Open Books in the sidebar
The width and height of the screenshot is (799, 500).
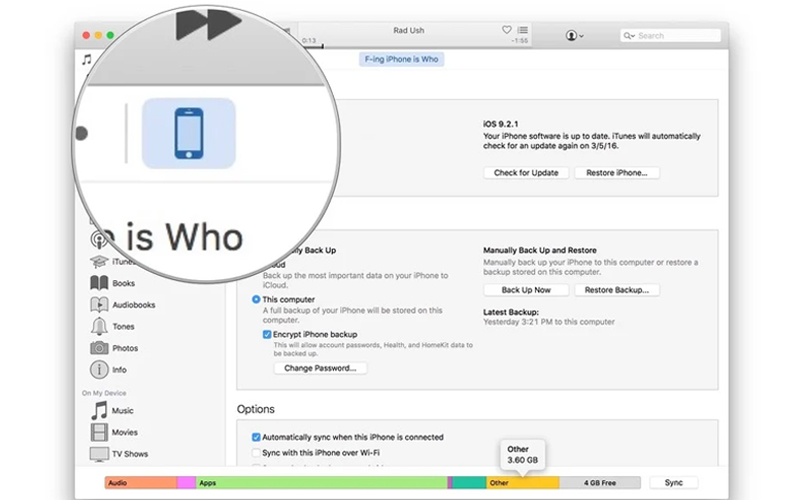(113, 283)
